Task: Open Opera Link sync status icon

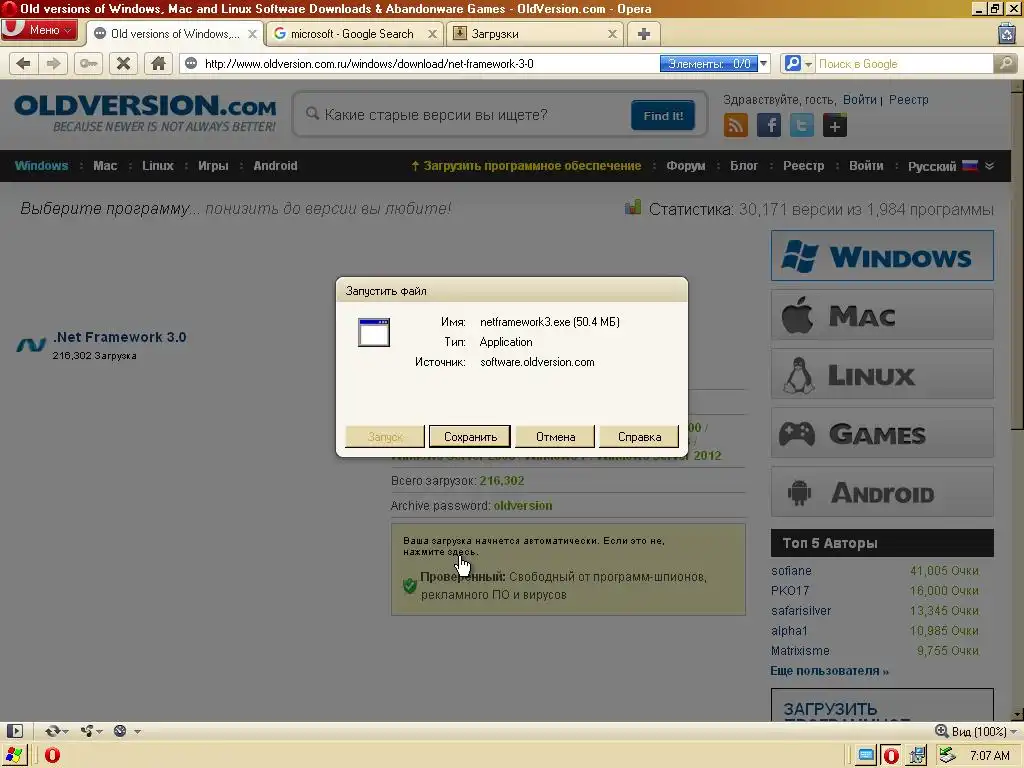Action: pos(56,731)
